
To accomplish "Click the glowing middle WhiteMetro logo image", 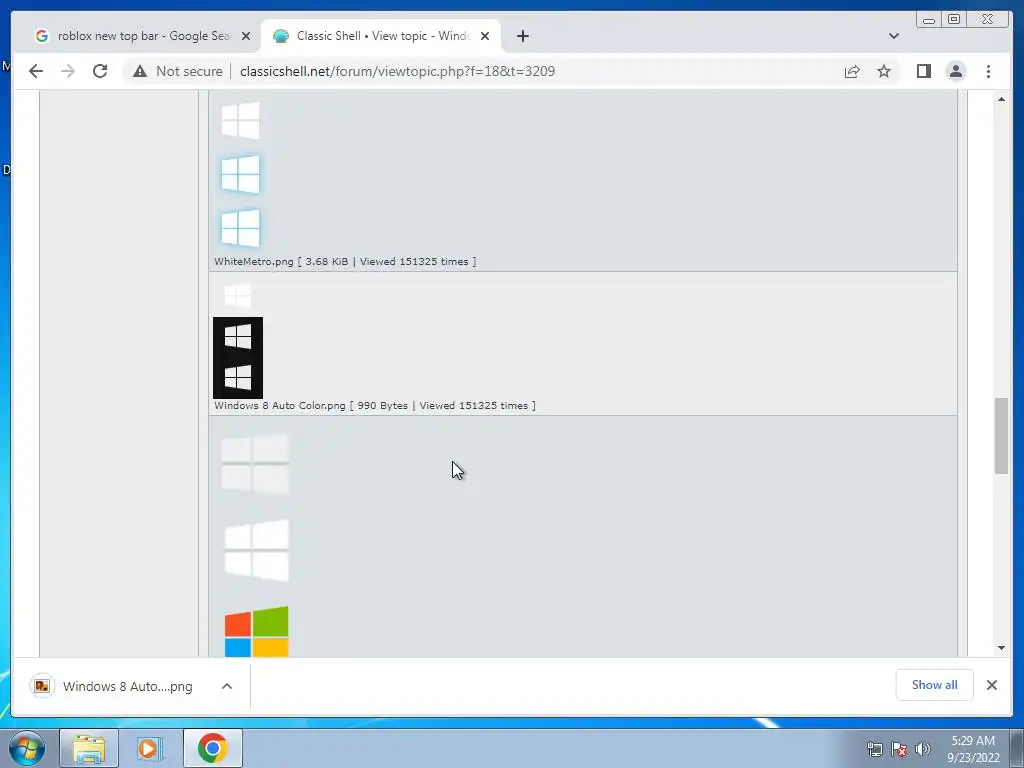I will tap(240, 174).
